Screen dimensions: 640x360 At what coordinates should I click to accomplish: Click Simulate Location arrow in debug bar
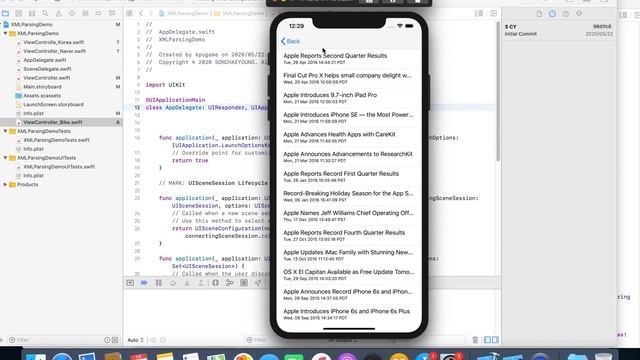click(258, 282)
